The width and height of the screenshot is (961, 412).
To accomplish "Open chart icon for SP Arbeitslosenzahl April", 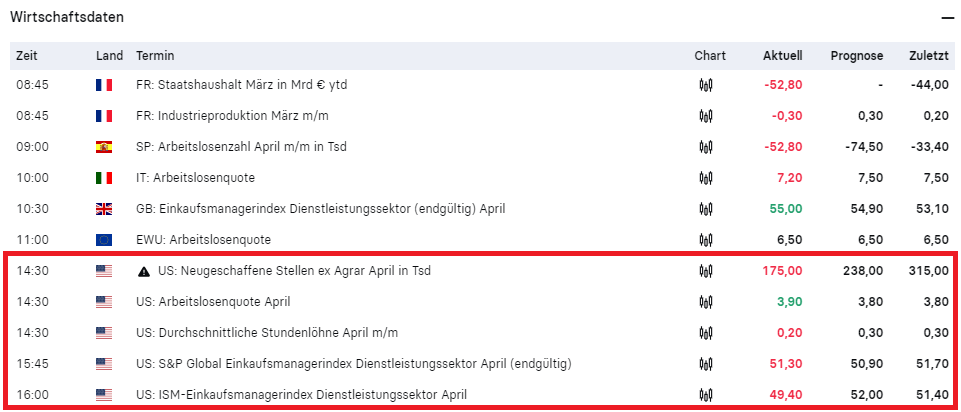I will pyautogui.click(x=706, y=147).
